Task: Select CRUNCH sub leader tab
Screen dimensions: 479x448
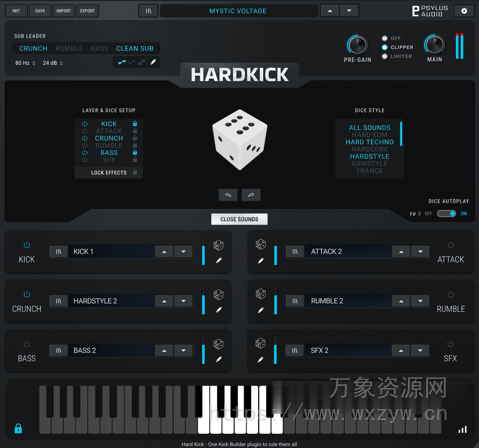Action: [x=33, y=49]
